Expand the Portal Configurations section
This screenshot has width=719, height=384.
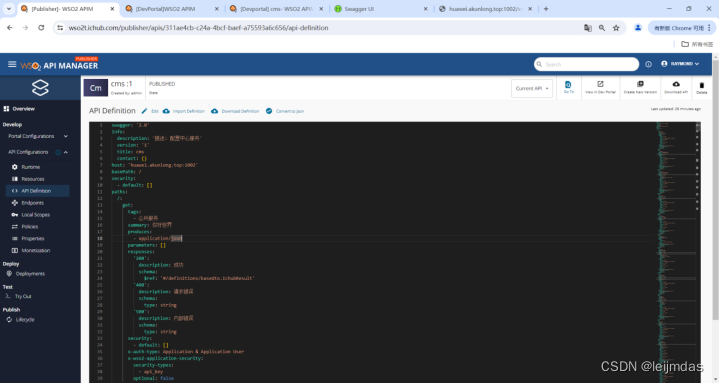38,136
